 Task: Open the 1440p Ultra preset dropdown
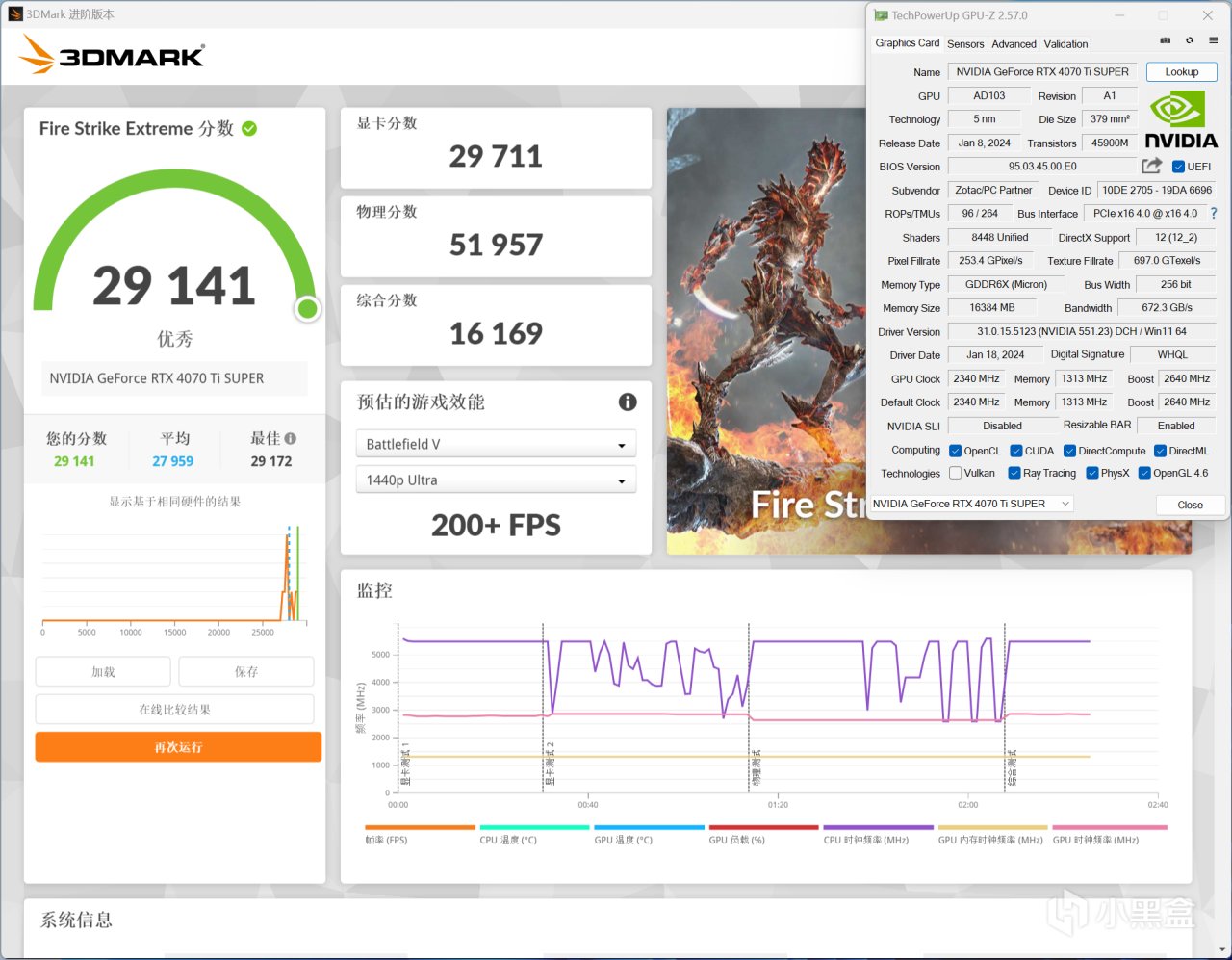tap(496, 480)
